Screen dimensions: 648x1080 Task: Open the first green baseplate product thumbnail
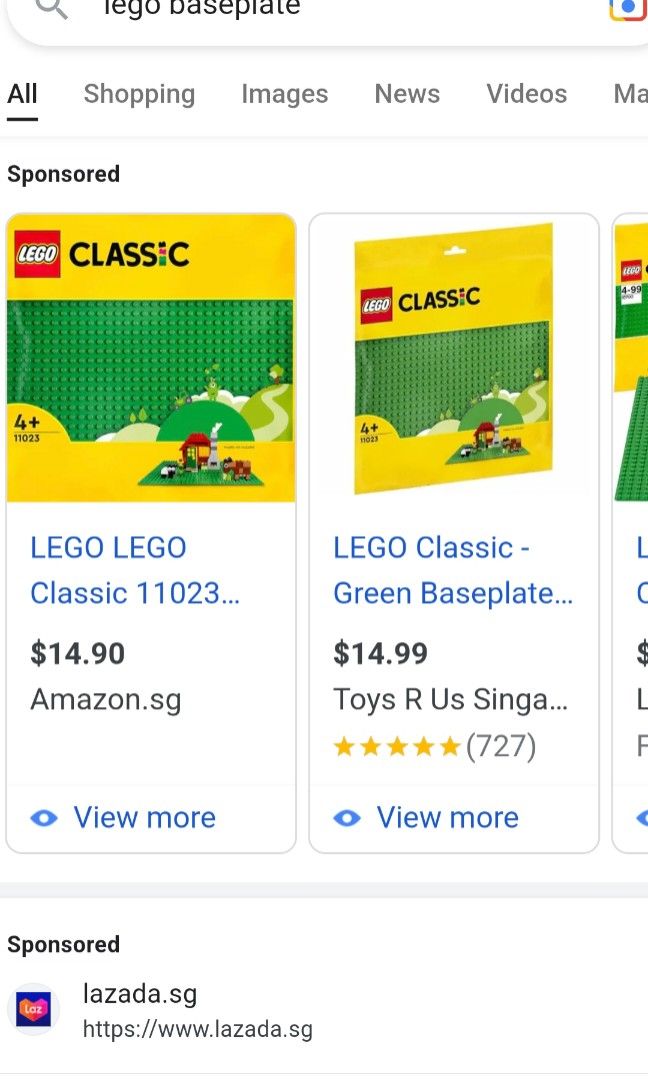click(150, 356)
